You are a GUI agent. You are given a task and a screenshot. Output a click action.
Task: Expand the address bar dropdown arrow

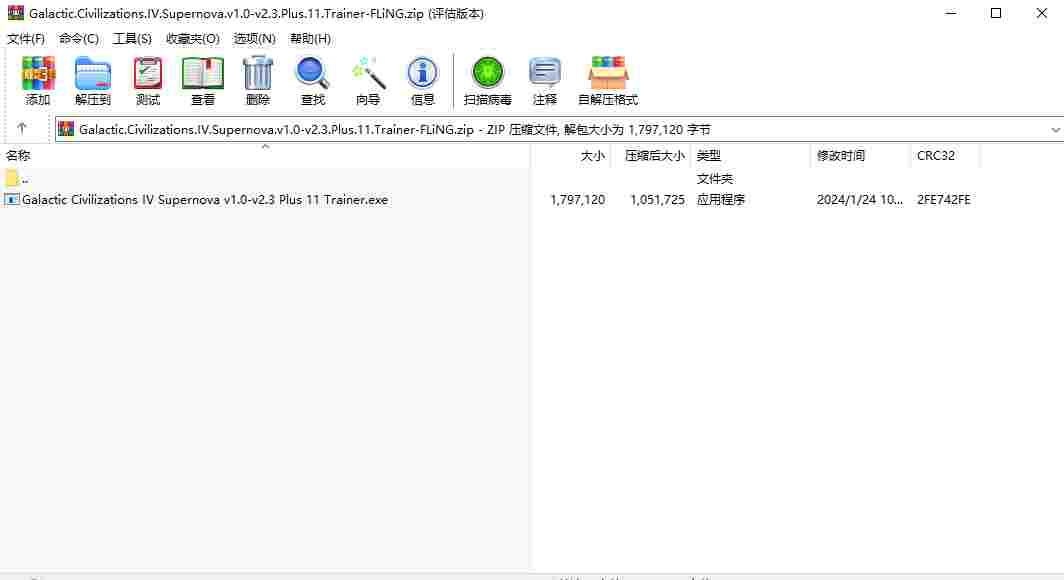(x=1055, y=130)
